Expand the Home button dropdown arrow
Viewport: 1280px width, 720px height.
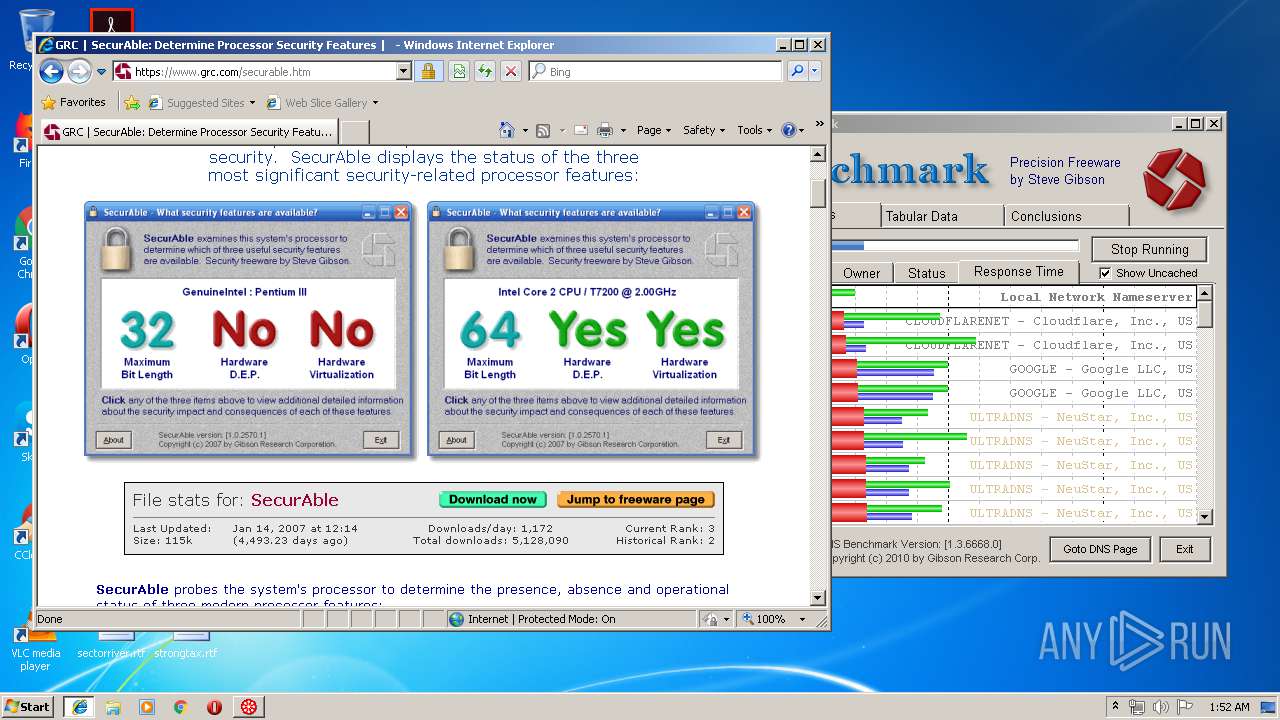click(524, 130)
